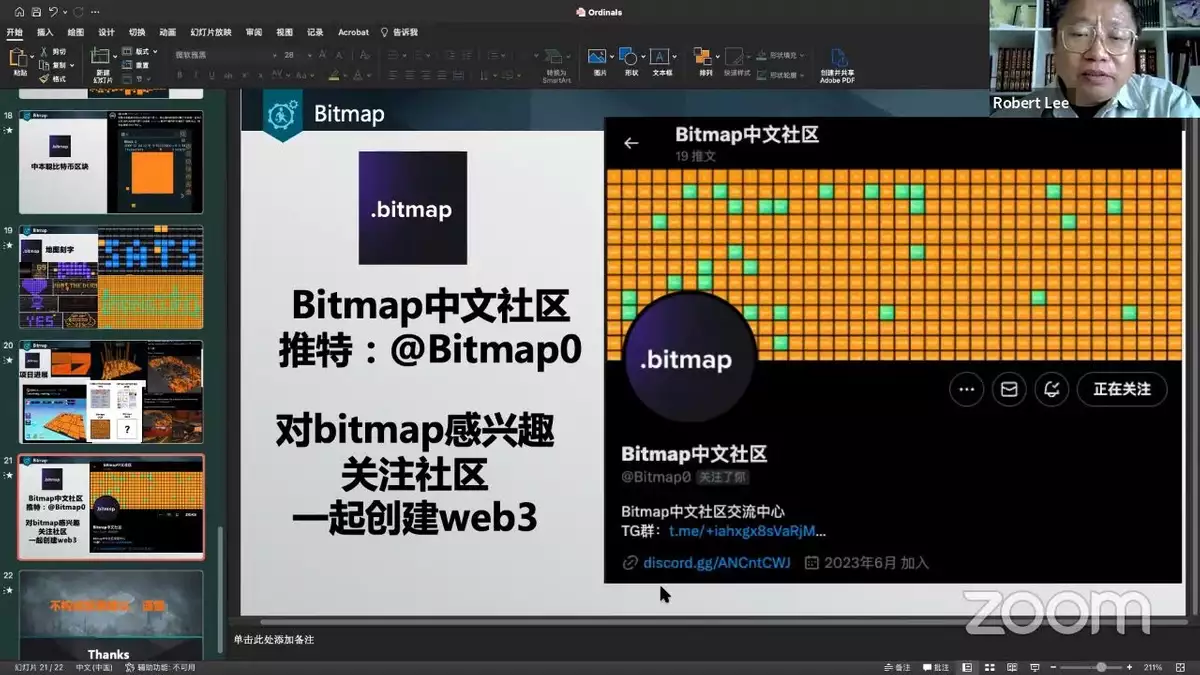Open the 审阅 ribbon tab
The height and width of the screenshot is (675, 1200).
[x=254, y=32]
